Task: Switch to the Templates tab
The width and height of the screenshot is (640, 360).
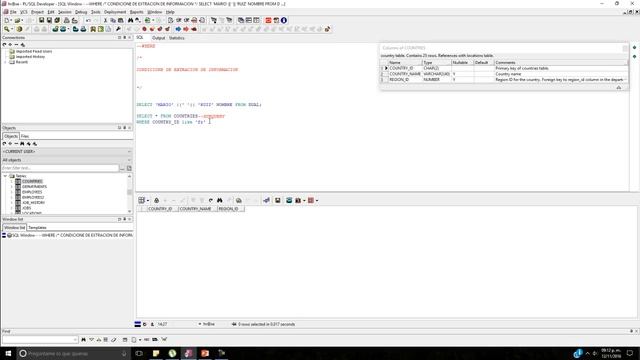Action: click(x=37, y=227)
